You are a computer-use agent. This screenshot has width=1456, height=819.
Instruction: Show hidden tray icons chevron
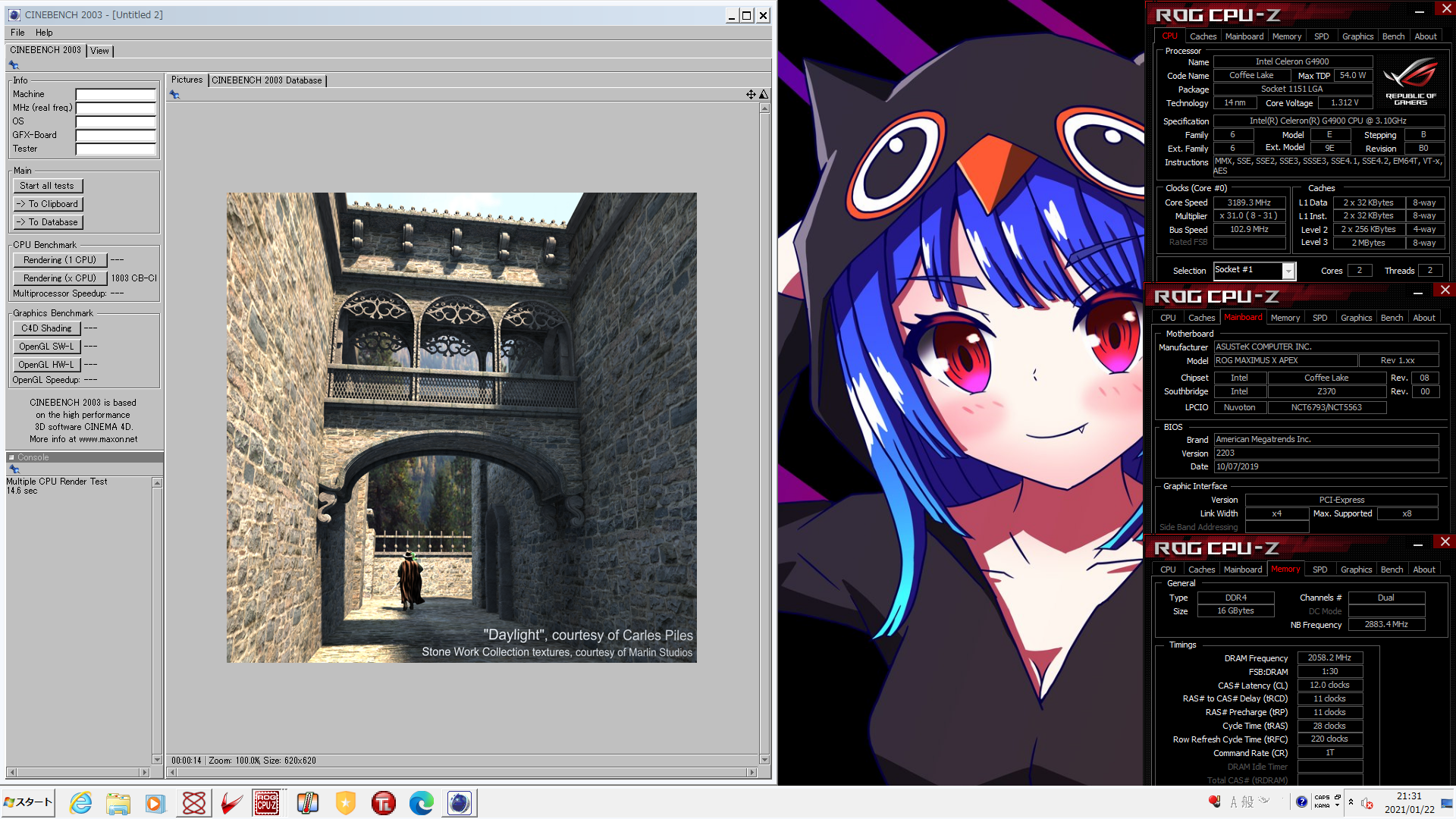pos(1351,802)
